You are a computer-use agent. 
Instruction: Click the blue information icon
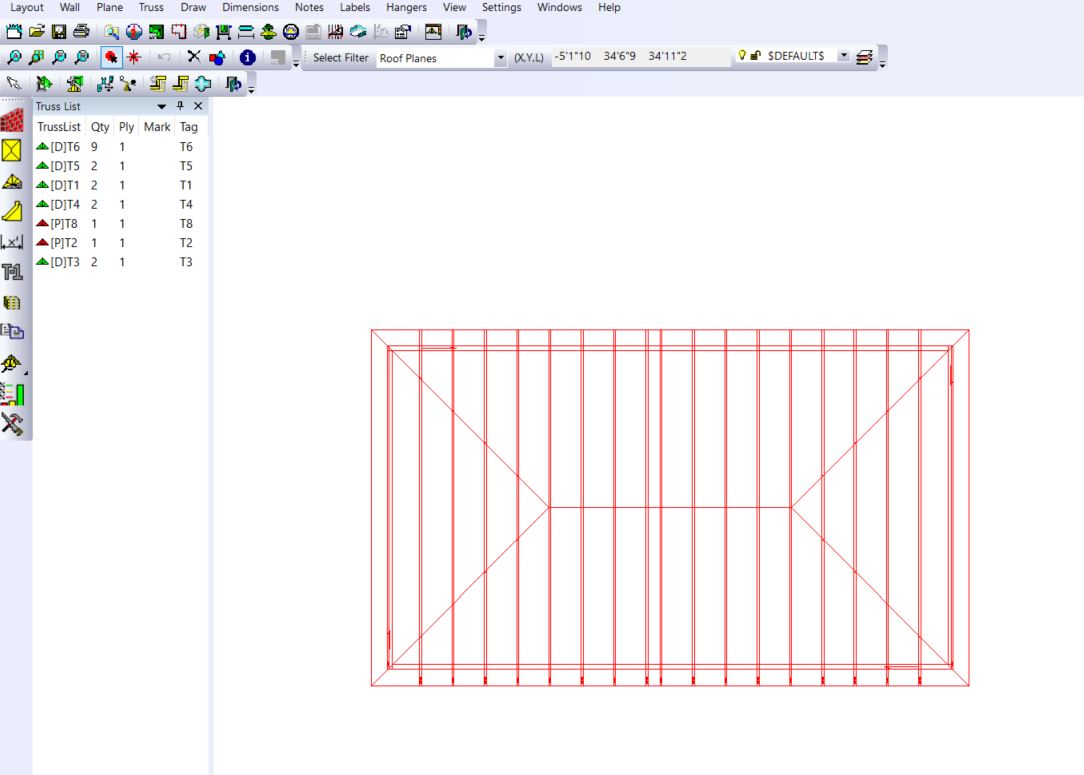246,58
